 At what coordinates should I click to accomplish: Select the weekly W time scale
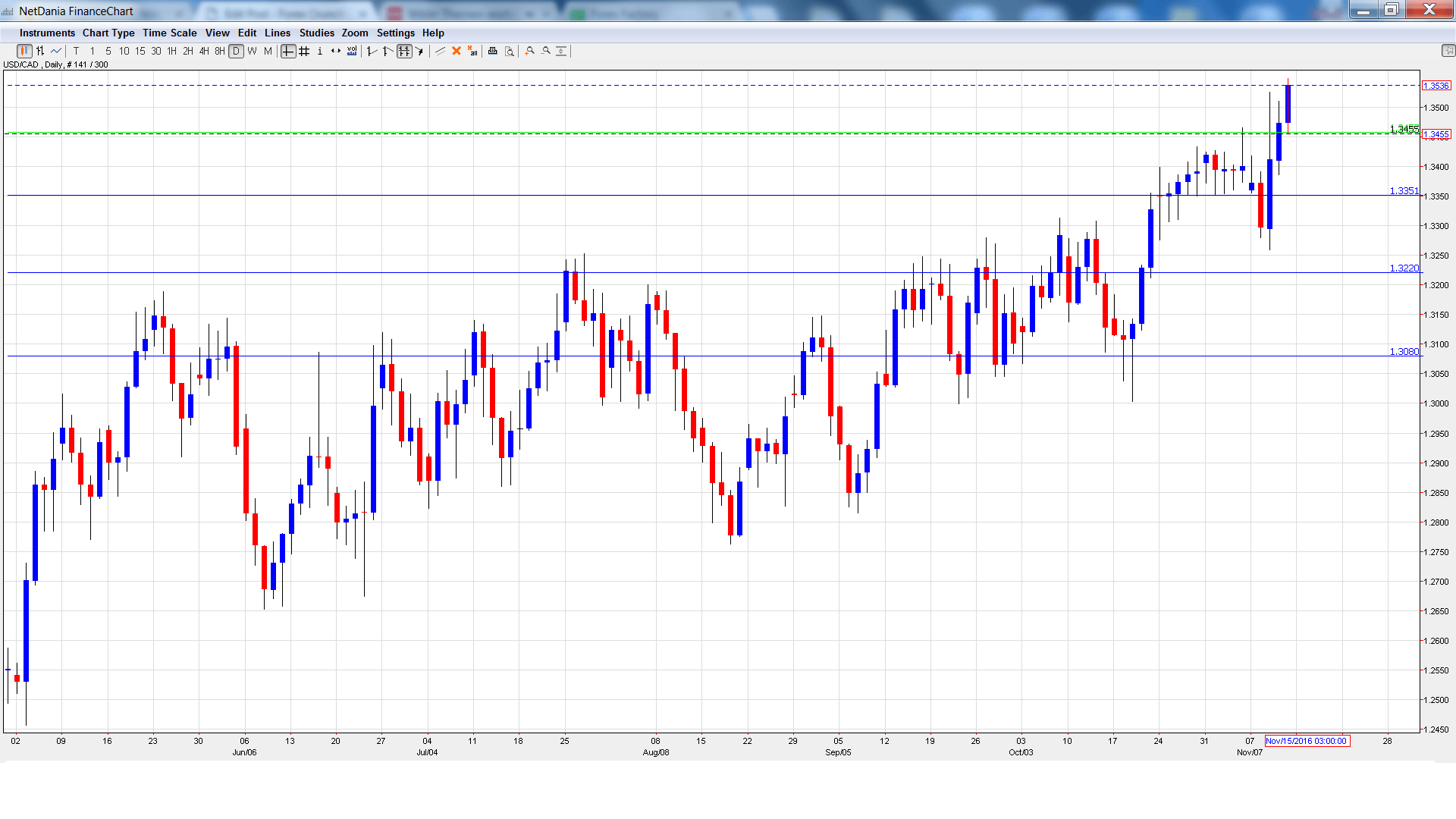(252, 51)
